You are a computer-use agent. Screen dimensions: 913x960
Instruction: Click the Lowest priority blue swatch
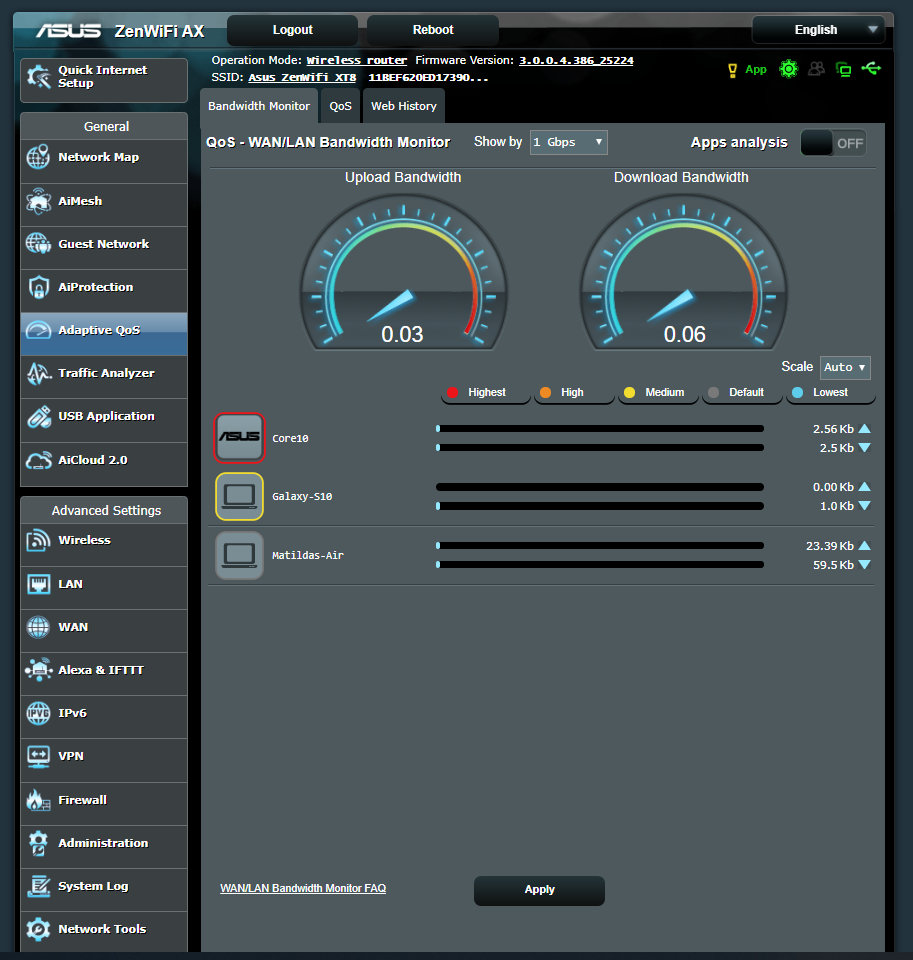pyautogui.click(x=797, y=392)
